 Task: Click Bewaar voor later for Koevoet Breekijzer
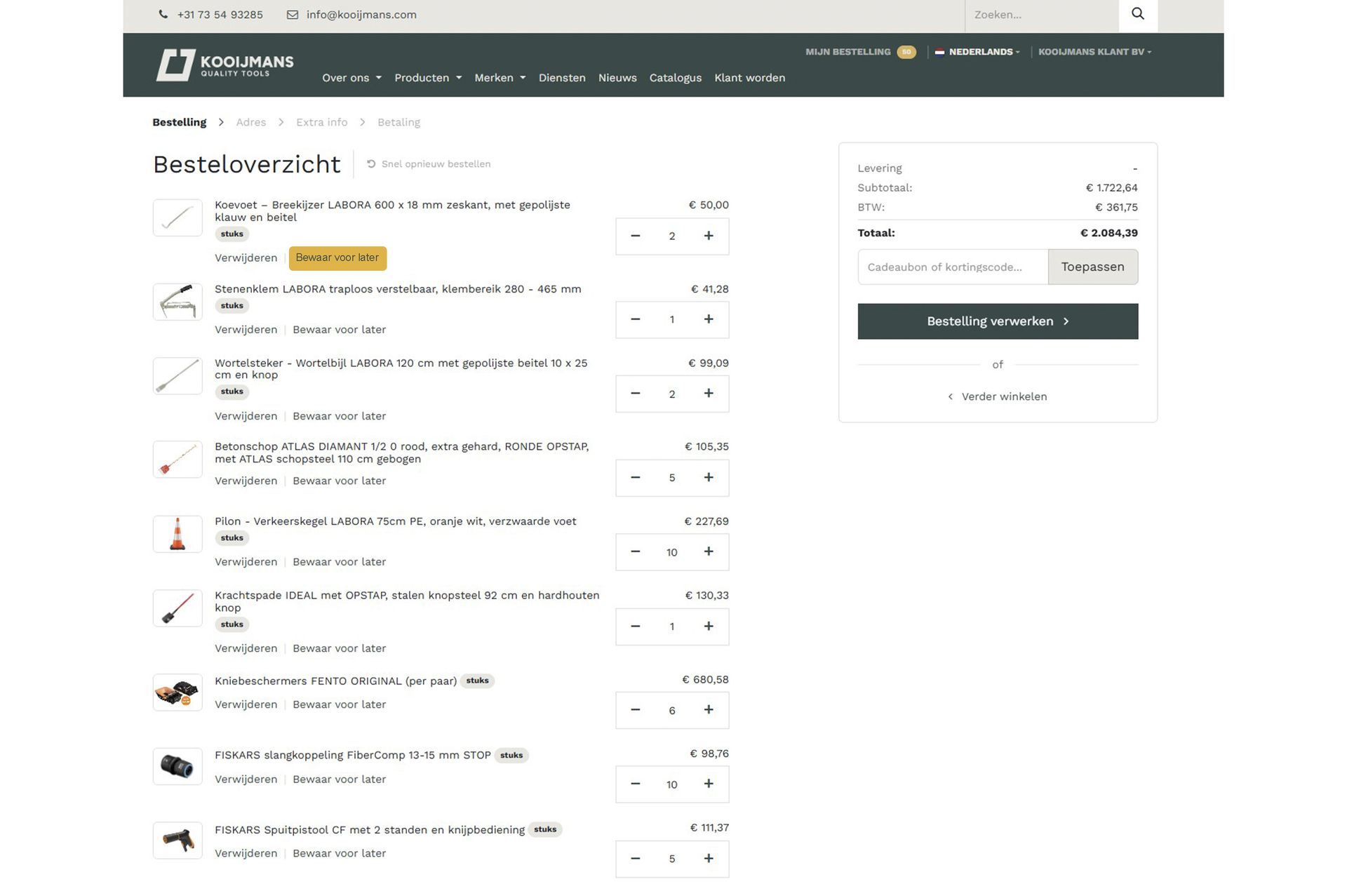click(x=337, y=258)
